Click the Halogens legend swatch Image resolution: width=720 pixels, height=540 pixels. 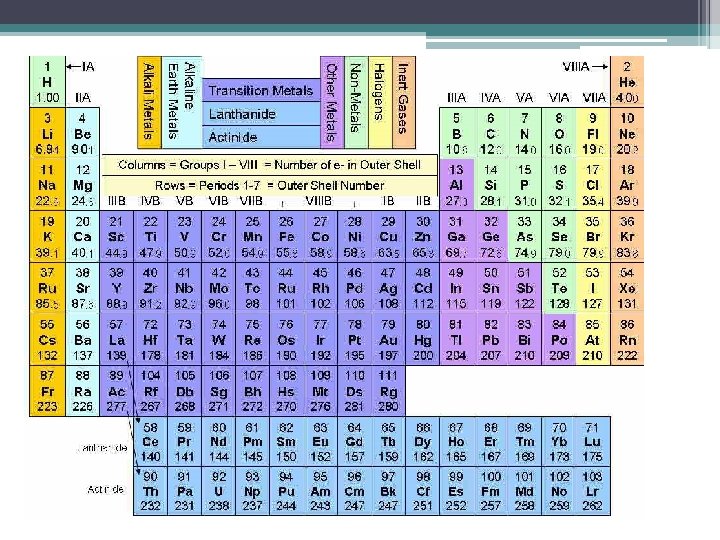click(x=380, y=102)
